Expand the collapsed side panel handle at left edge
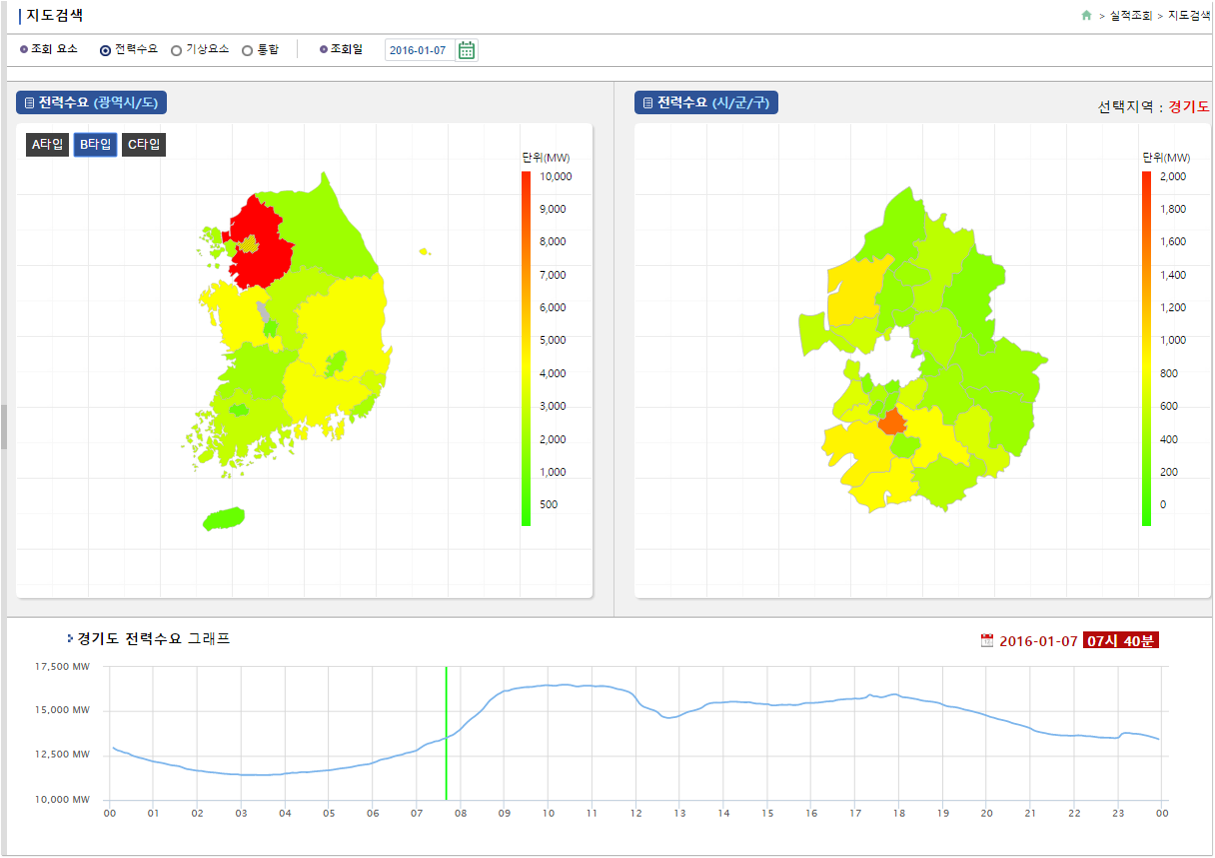The width and height of the screenshot is (1215, 858). [3, 427]
